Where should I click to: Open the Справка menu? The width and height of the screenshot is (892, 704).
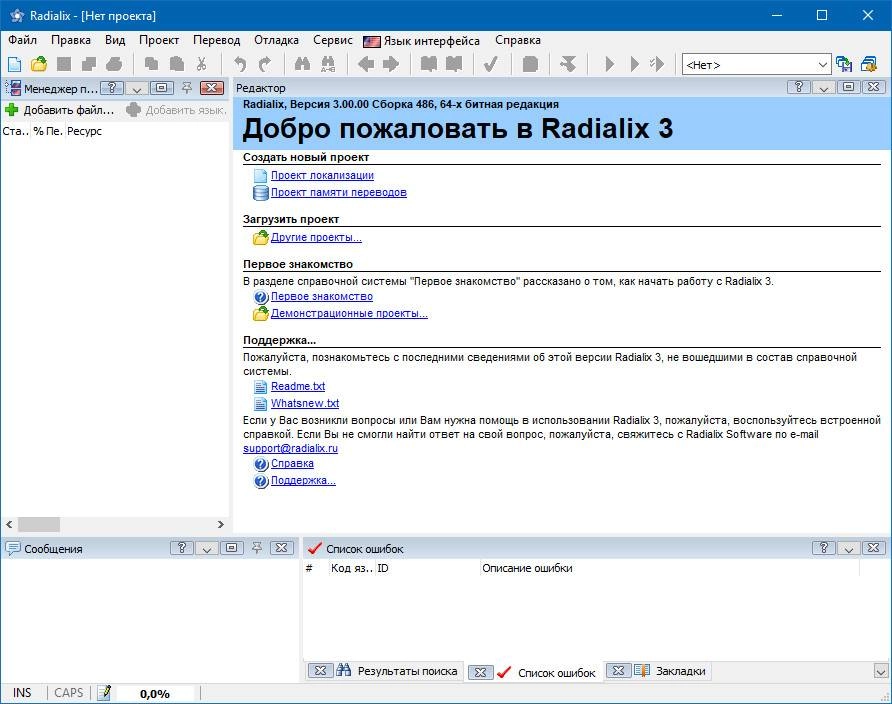pos(518,40)
